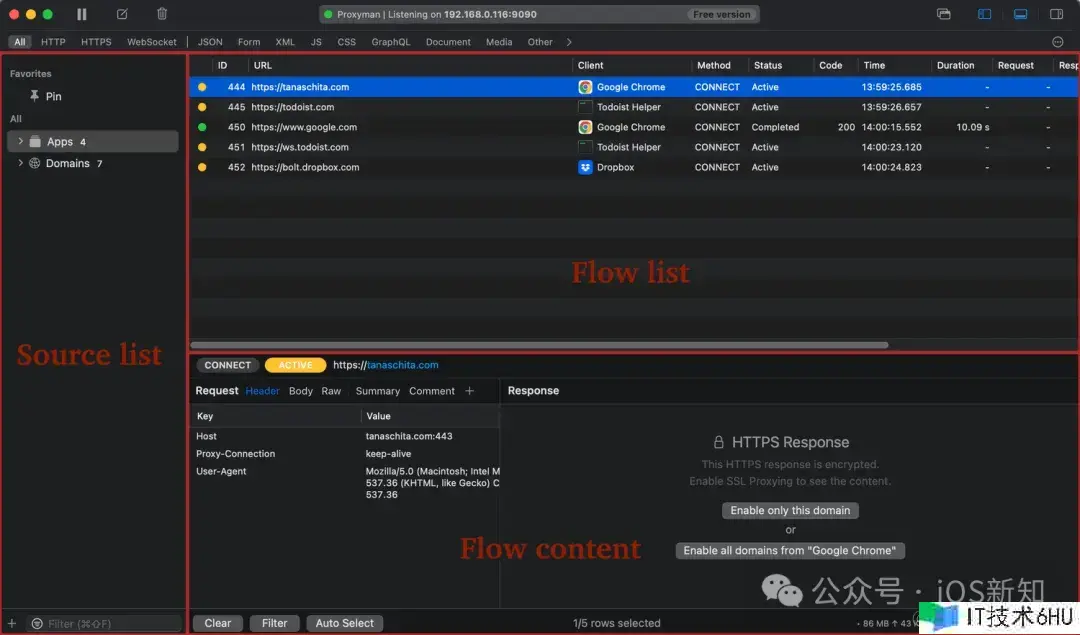Toggle the right panel layout icon
This screenshot has width=1080, height=635.
[1056, 14]
